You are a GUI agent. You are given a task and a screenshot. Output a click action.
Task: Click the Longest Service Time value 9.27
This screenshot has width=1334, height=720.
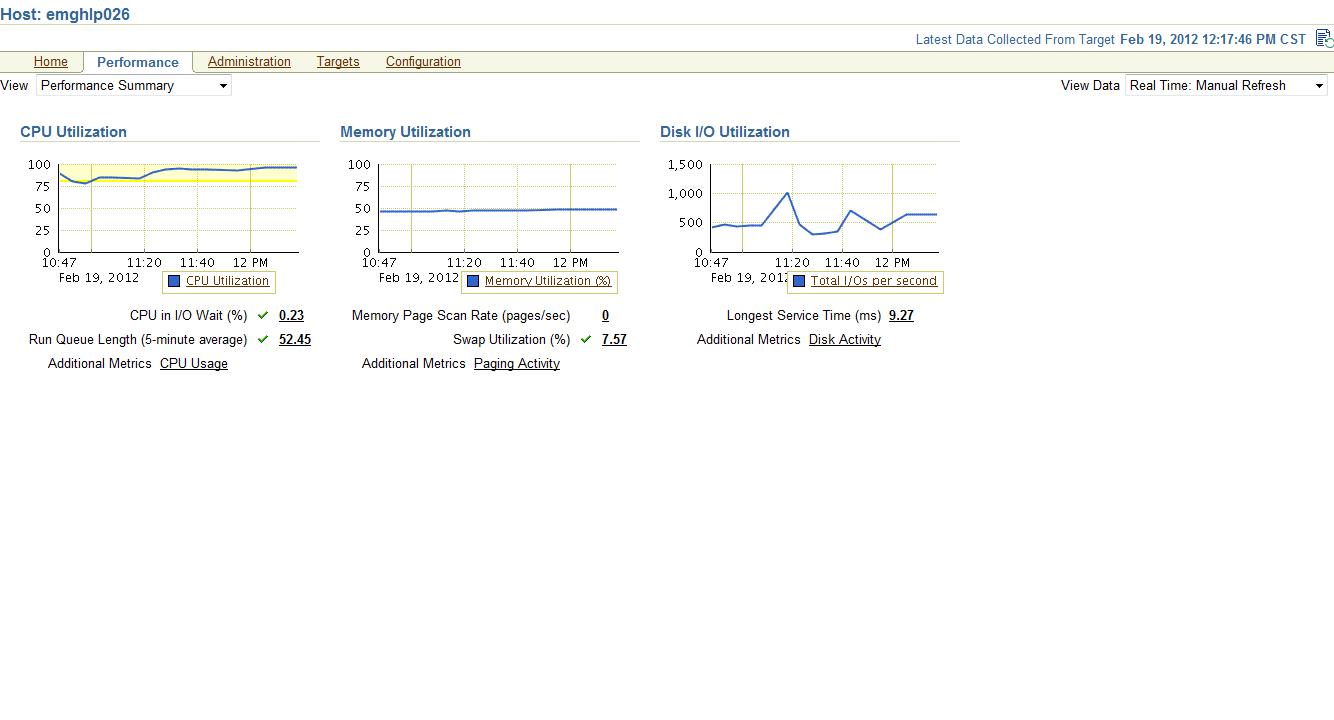pyautogui.click(x=901, y=316)
